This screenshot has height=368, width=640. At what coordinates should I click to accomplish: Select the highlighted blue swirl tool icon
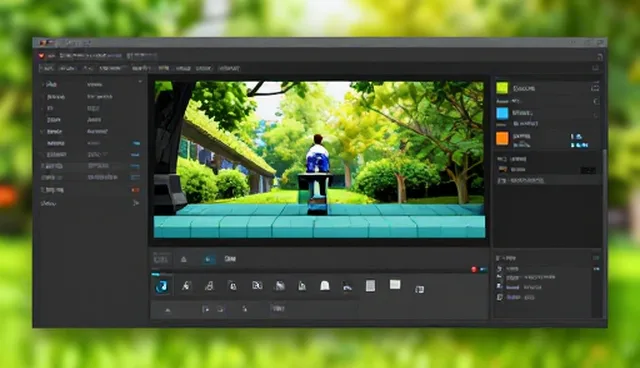point(162,286)
